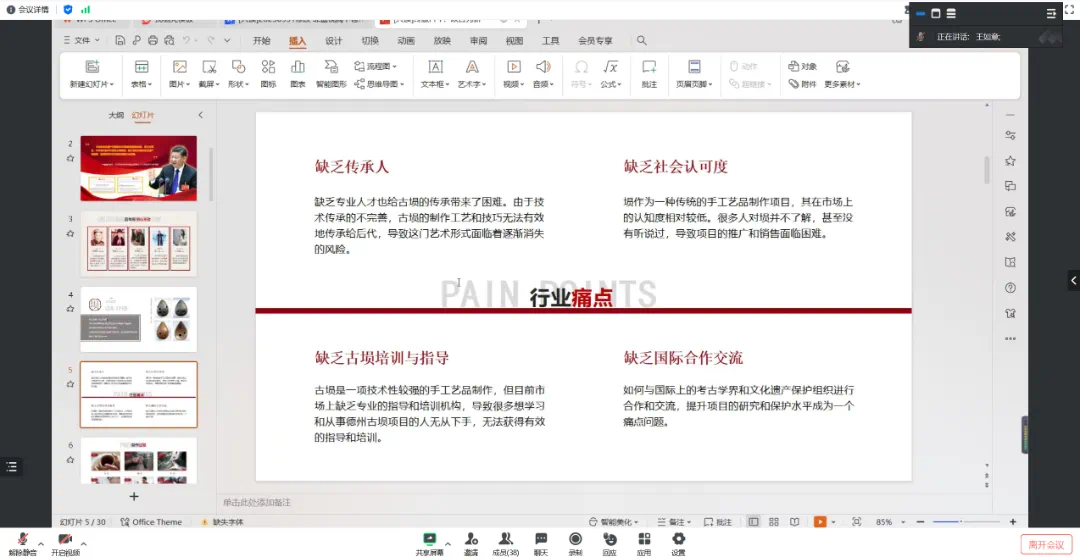This screenshot has width=1080, height=560.
Task: Switch to slide sorter view in status bar
Action: [774, 522]
